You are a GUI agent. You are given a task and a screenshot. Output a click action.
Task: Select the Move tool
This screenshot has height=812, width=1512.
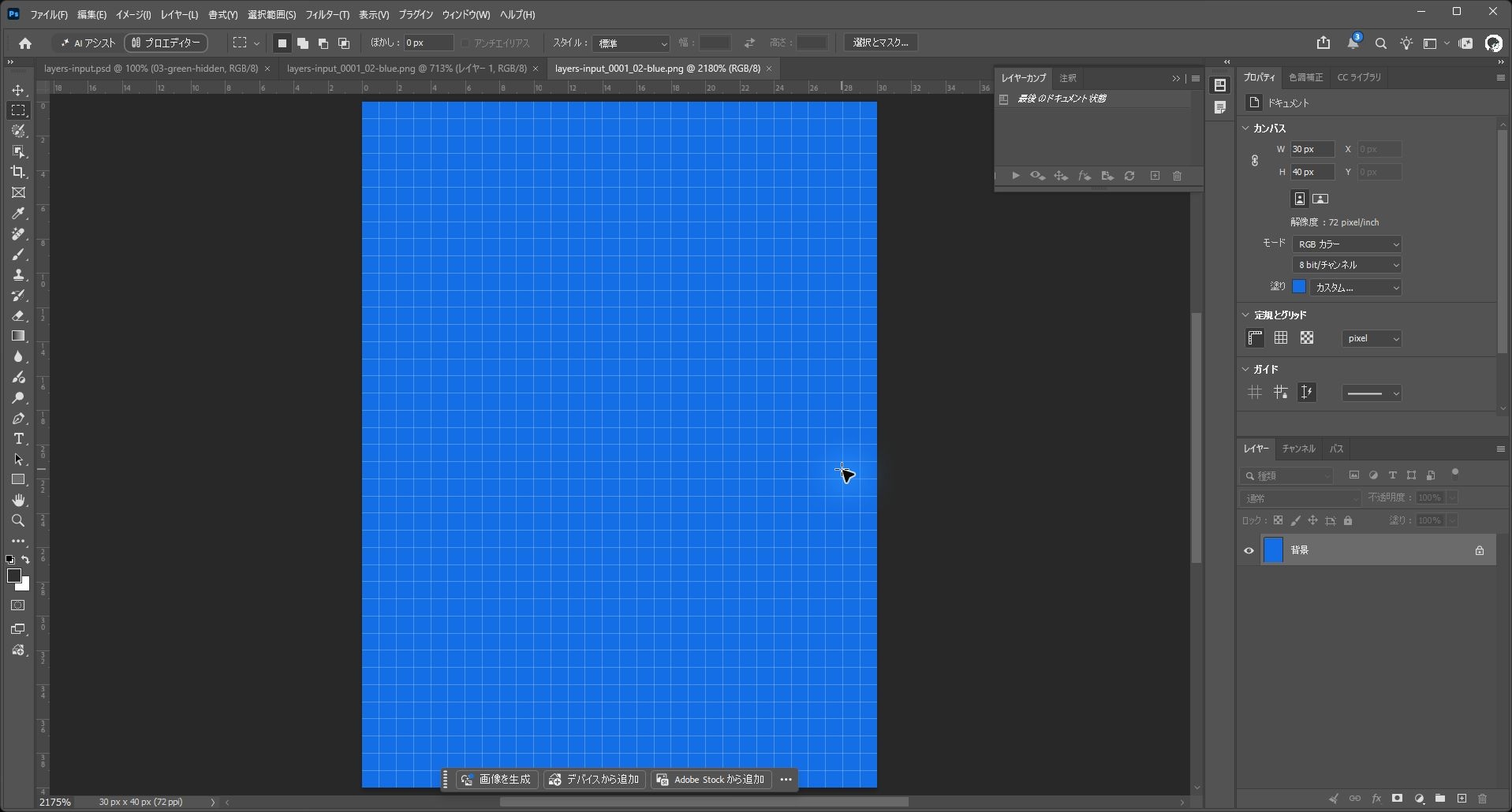18,90
